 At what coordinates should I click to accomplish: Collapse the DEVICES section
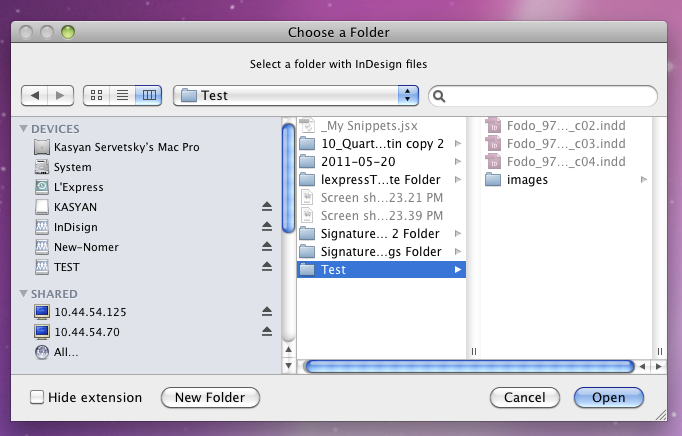tap(23, 129)
